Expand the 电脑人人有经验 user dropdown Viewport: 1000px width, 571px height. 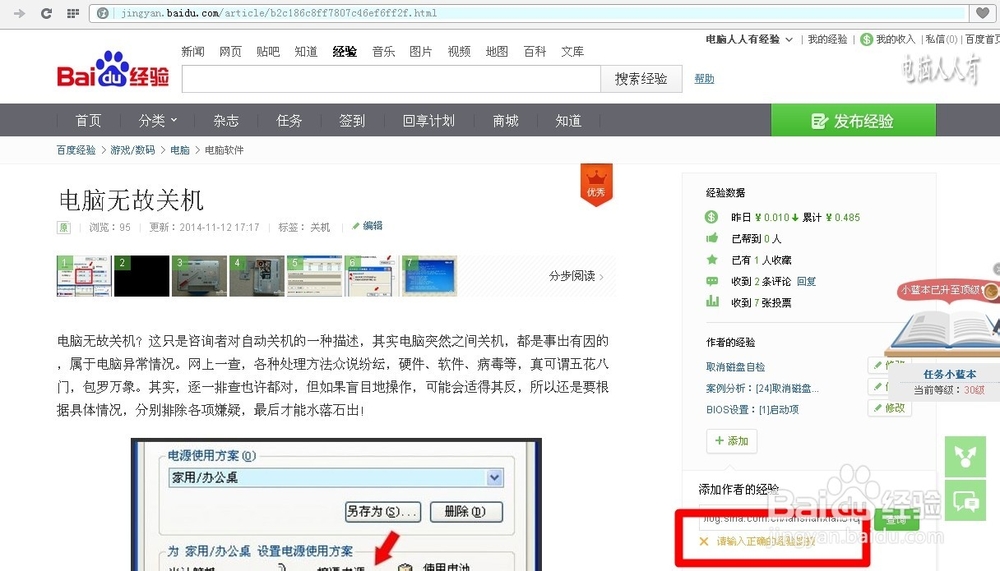pyautogui.click(x=749, y=40)
